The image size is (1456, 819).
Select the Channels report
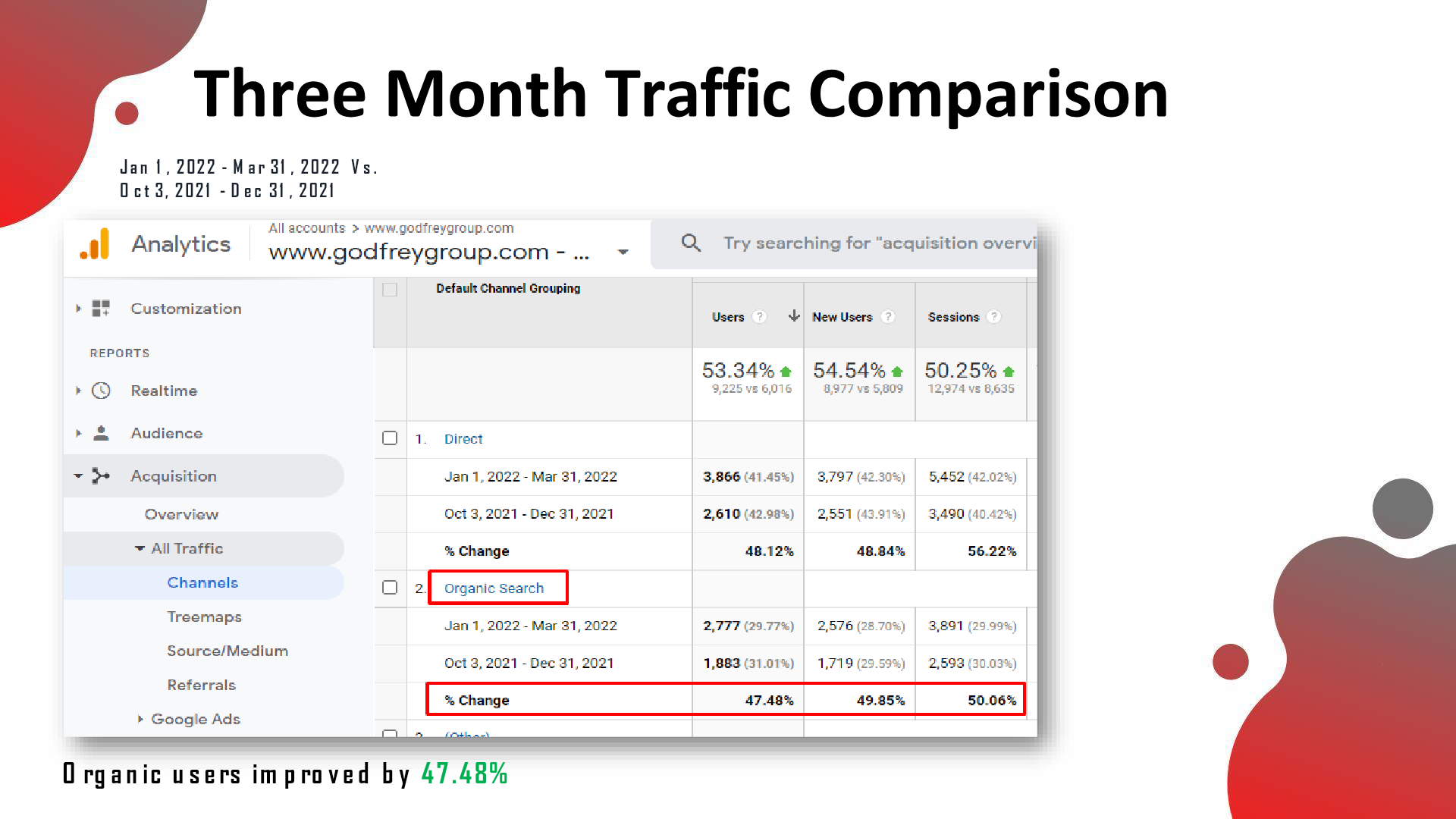pos(202,582)
